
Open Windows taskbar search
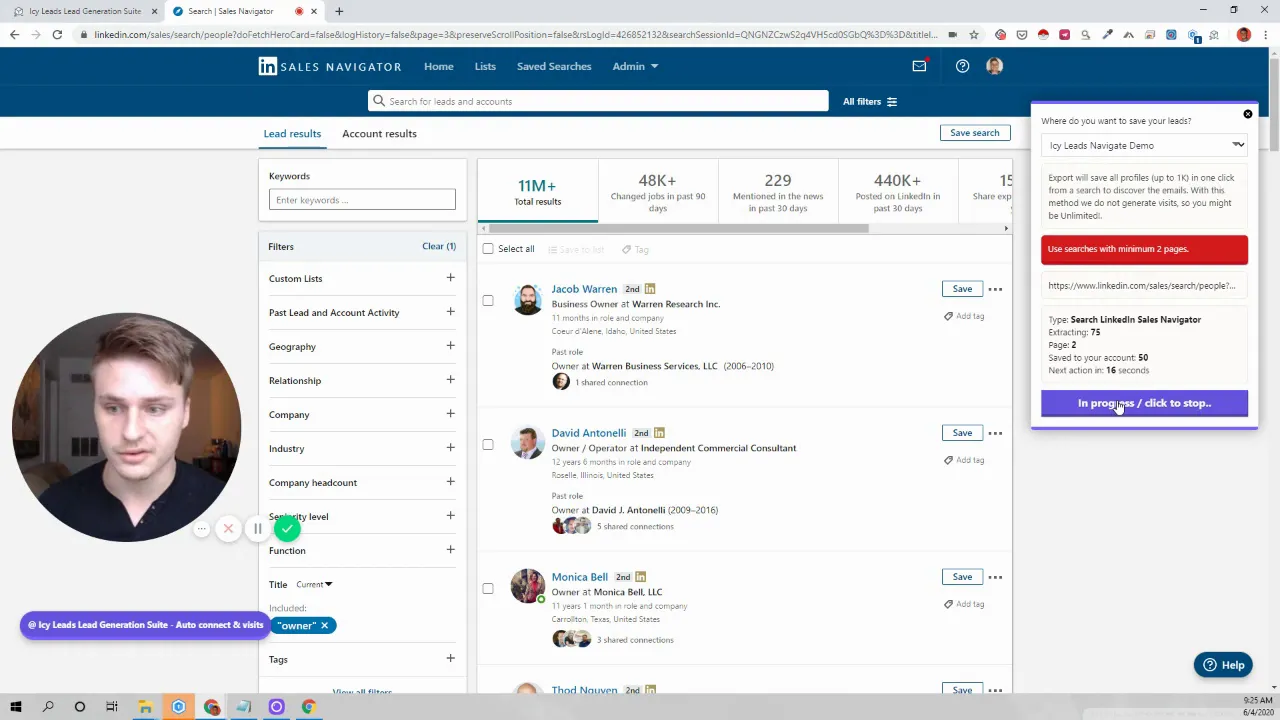[47, 707]
